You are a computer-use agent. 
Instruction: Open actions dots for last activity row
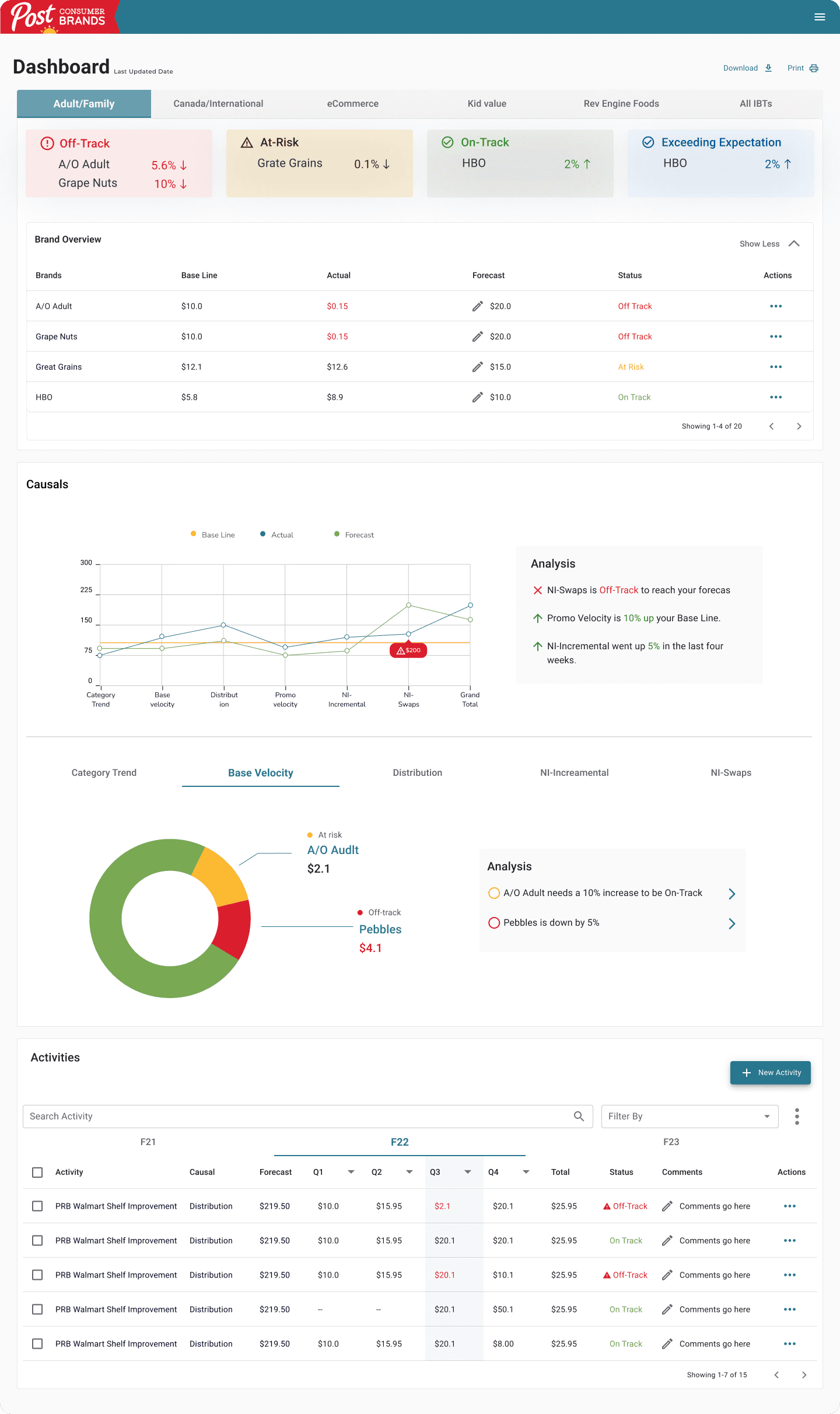click(x=790, y=1343)
